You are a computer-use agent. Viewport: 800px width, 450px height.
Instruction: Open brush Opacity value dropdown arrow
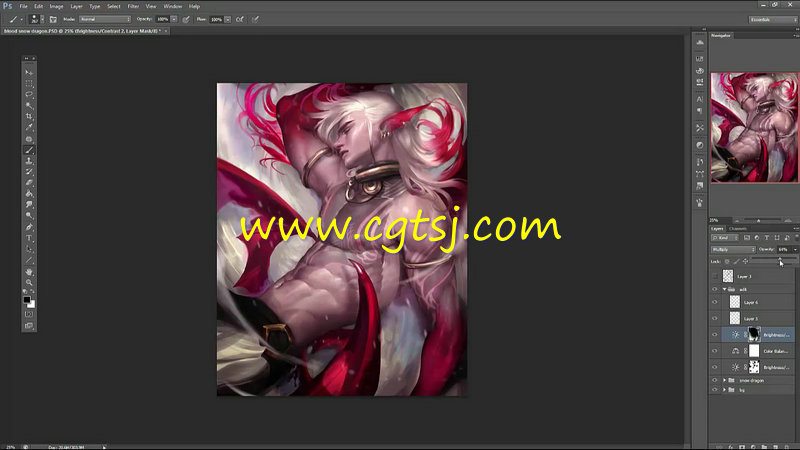(174, 19)
